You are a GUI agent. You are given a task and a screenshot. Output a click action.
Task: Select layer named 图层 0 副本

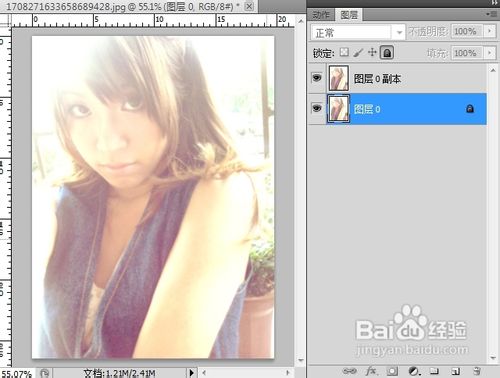tap(377, 79)
